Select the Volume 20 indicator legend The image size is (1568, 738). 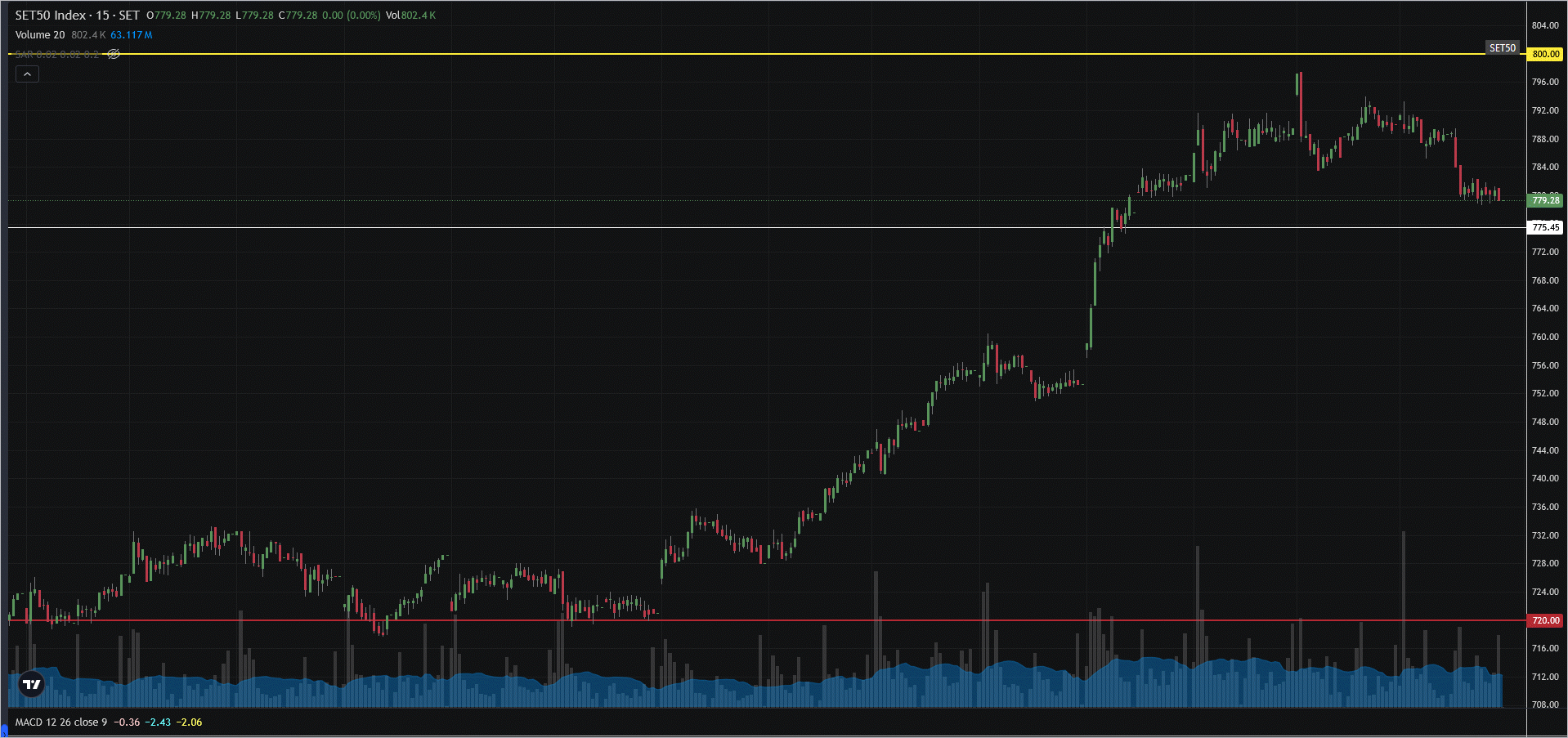[40, 35]
